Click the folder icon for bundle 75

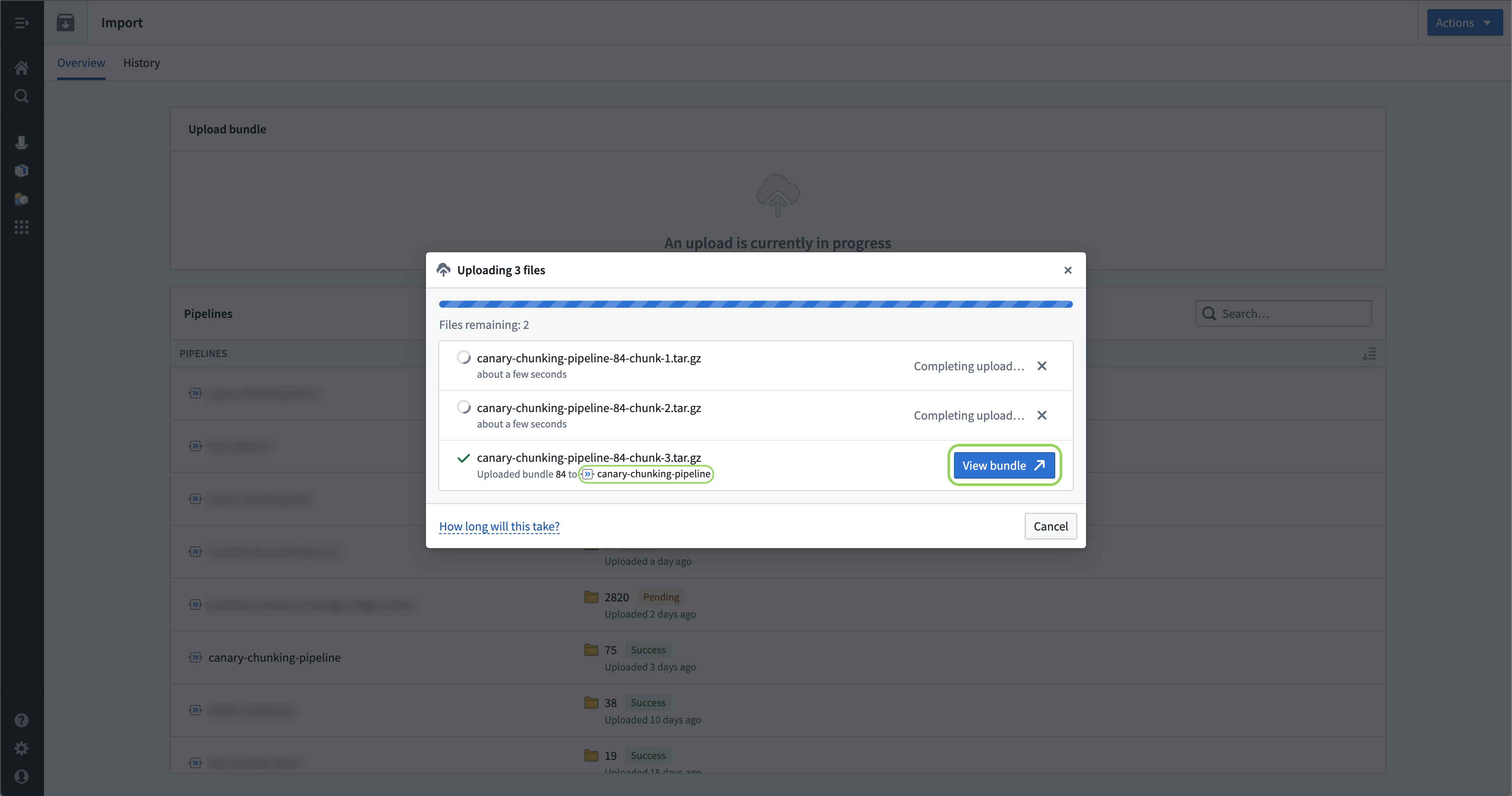pos(591,650)
